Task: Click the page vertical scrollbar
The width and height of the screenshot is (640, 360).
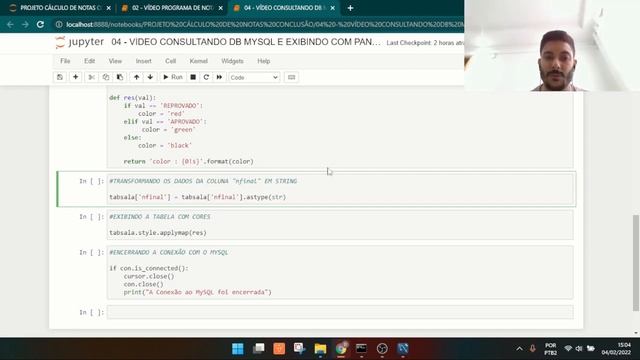Action: pos(636,262)
